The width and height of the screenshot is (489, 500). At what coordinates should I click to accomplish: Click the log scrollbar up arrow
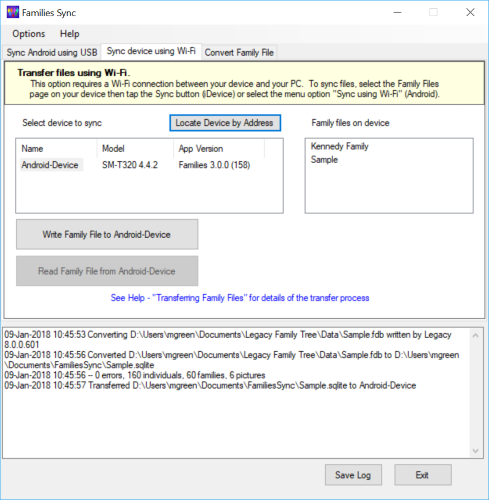[x=476, y=336]
